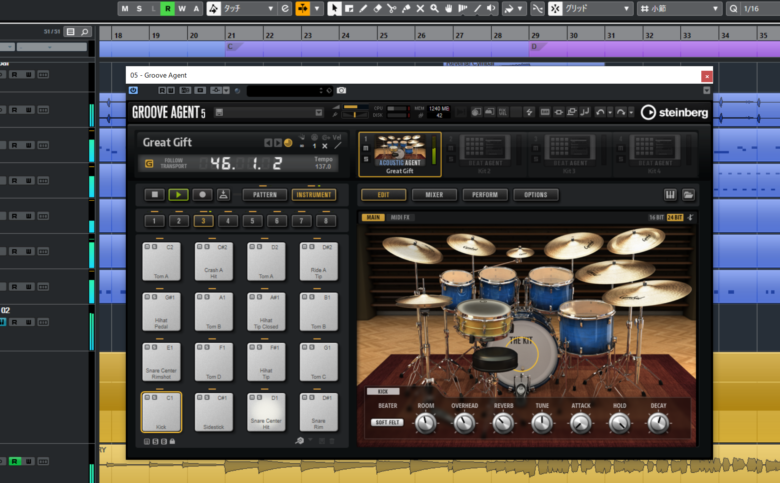
Task: Click the pad stop button
Action: coord(154,195)
